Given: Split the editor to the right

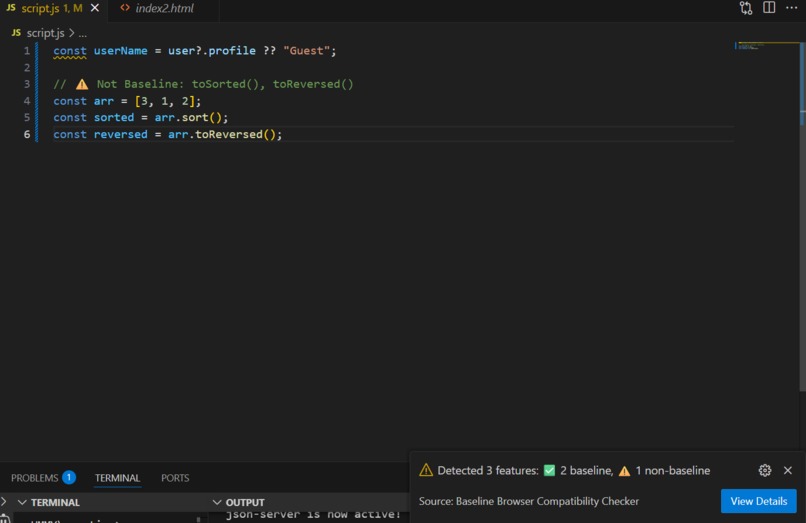Looking at the screenshot, I should click(x=769, y=7).
